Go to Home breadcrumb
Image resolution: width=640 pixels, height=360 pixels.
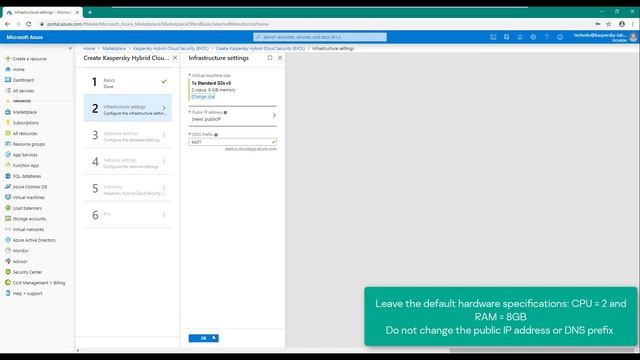(x=89, y=48)
